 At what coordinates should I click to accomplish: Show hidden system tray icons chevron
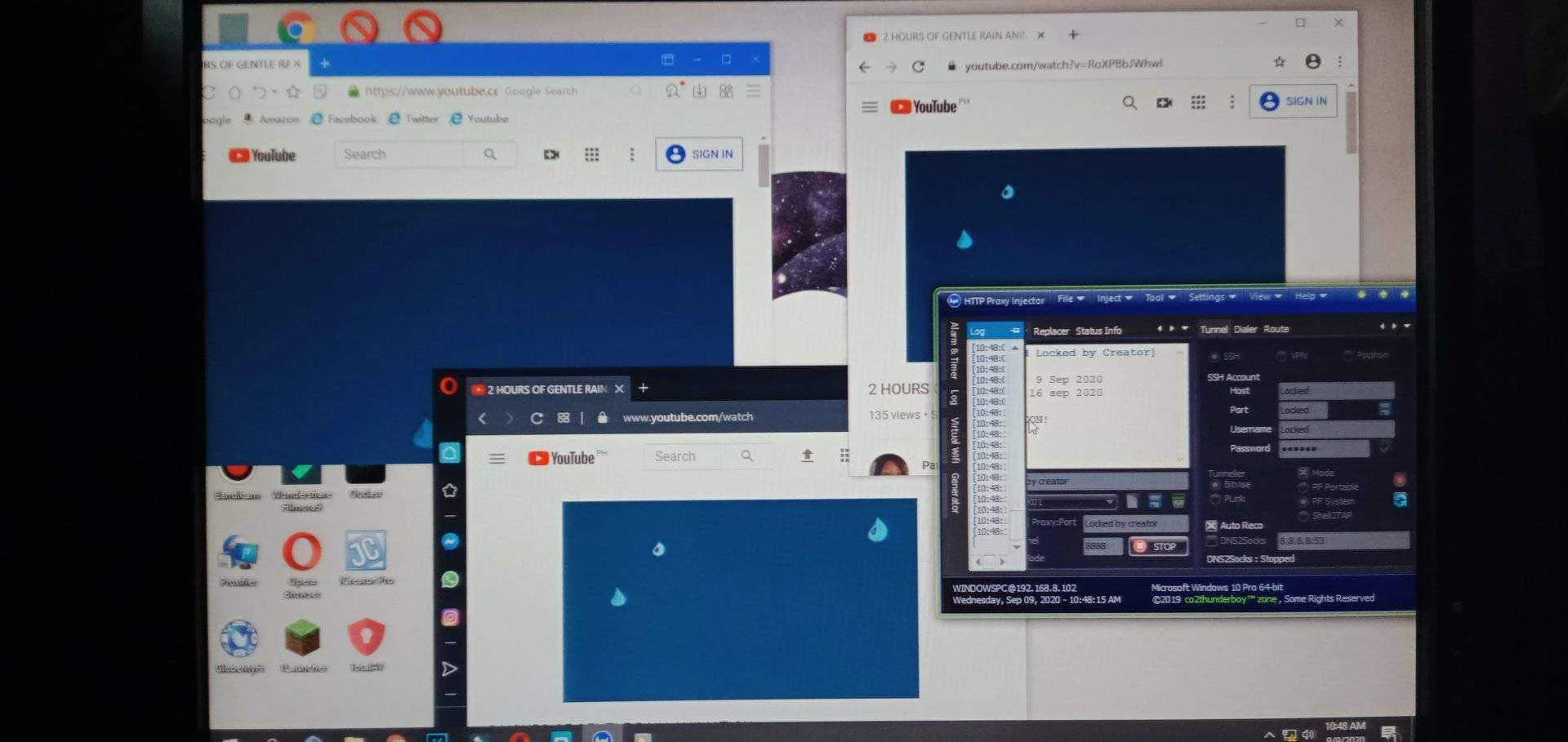1268,734
